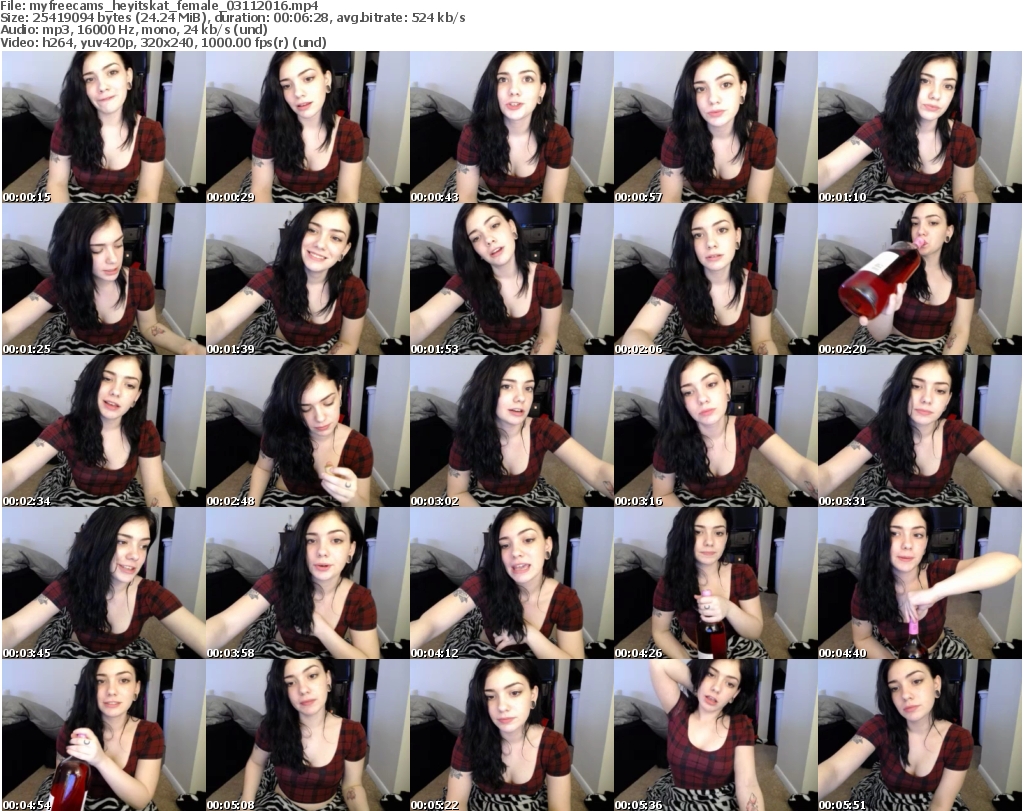Open thumbnail at 00:04:40
This screenshot has height=811, width=1024.
point(920,583)
